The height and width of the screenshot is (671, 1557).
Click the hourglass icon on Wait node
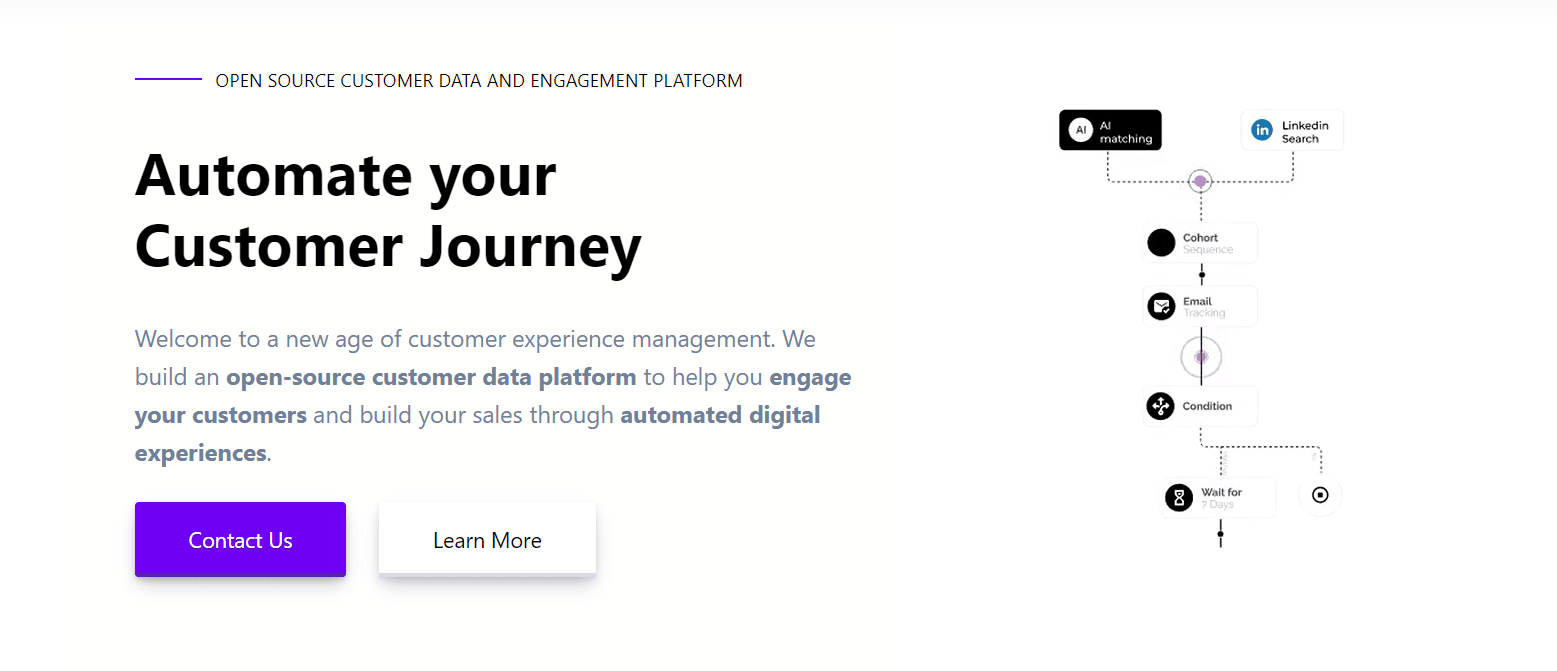tap(1179, 496)
